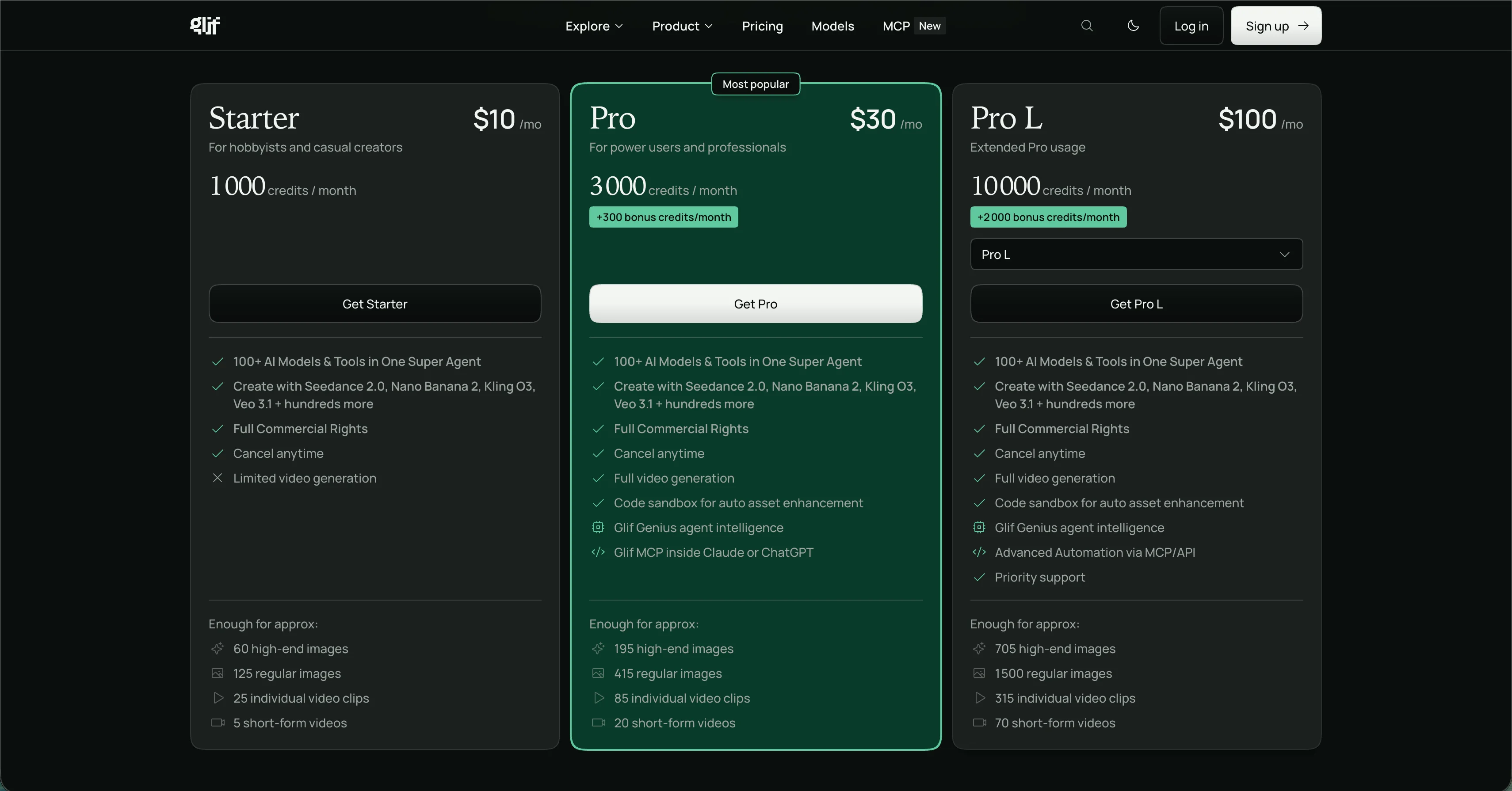Click image icon beside 415 regular images
The width and height of the screenshot is (1512, 791).
point(598,673)
